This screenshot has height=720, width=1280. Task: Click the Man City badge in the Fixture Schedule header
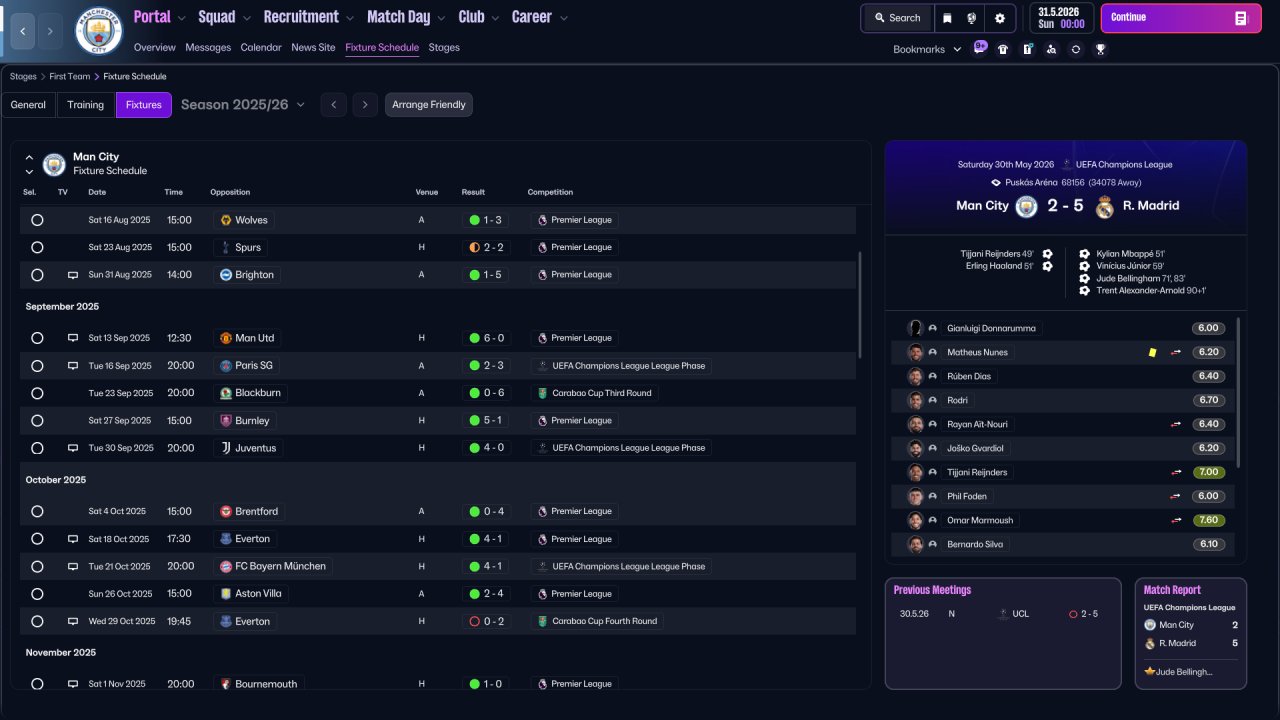(x=54, y=164)
